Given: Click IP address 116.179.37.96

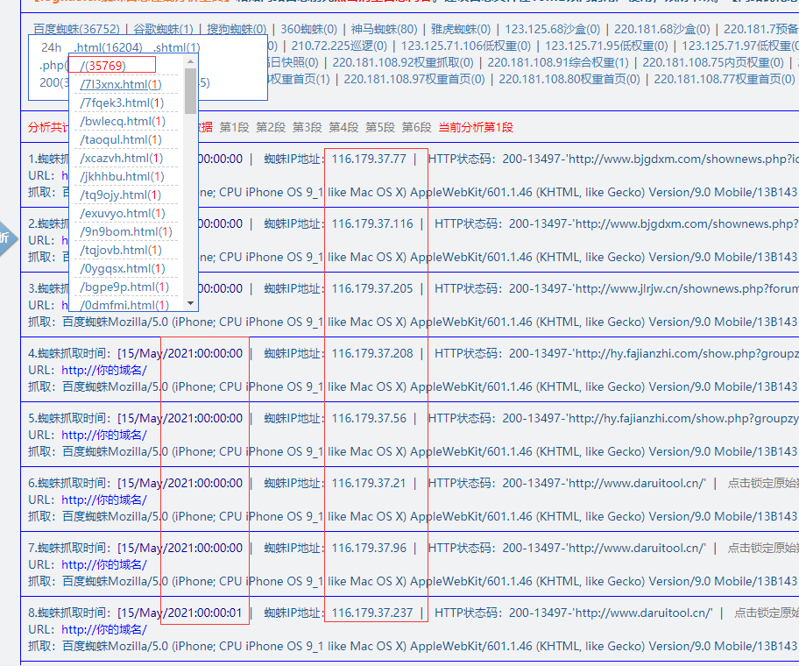Looking at the screenshot, I should coord(369,548).
